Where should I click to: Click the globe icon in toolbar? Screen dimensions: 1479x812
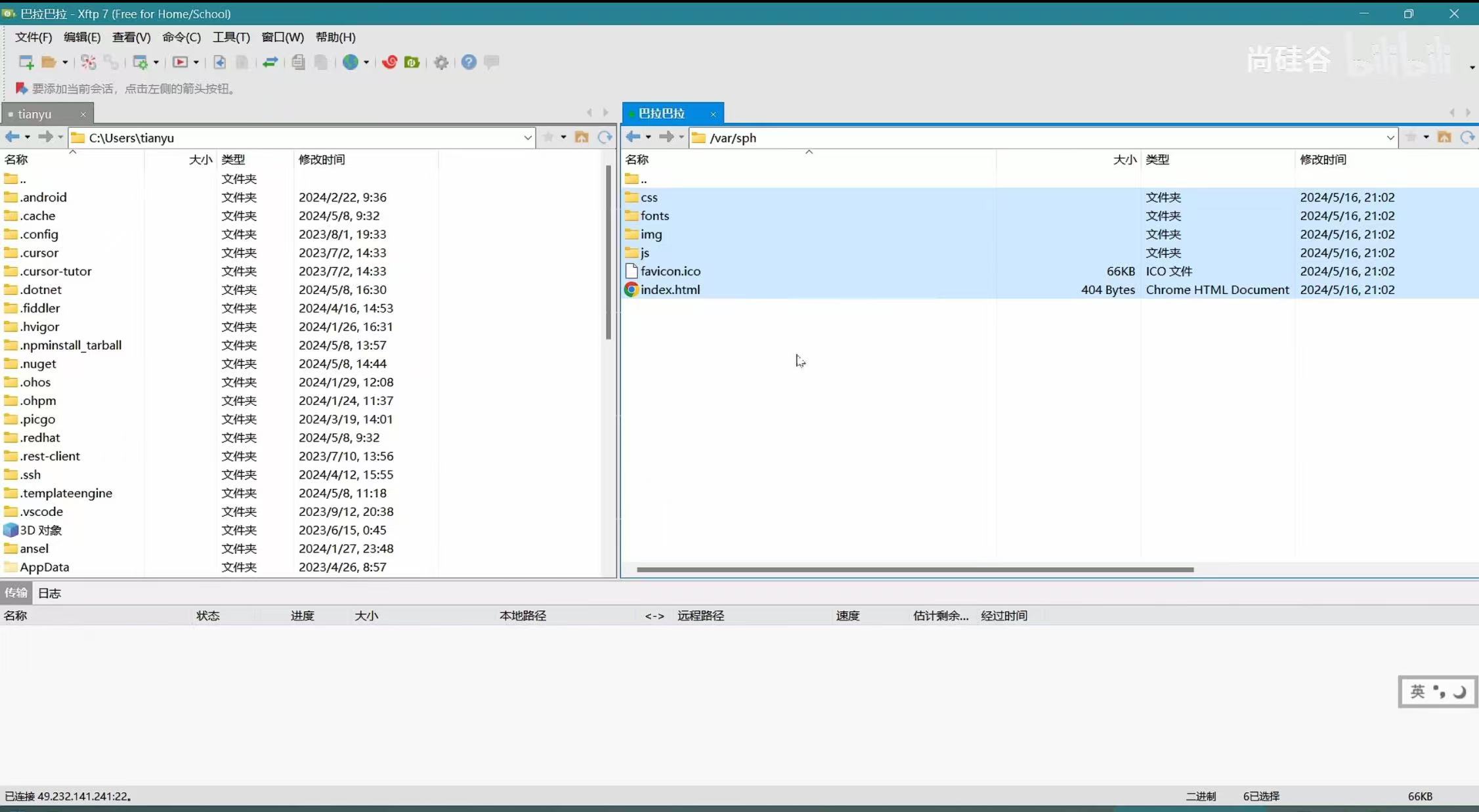[x=351, y=62]
